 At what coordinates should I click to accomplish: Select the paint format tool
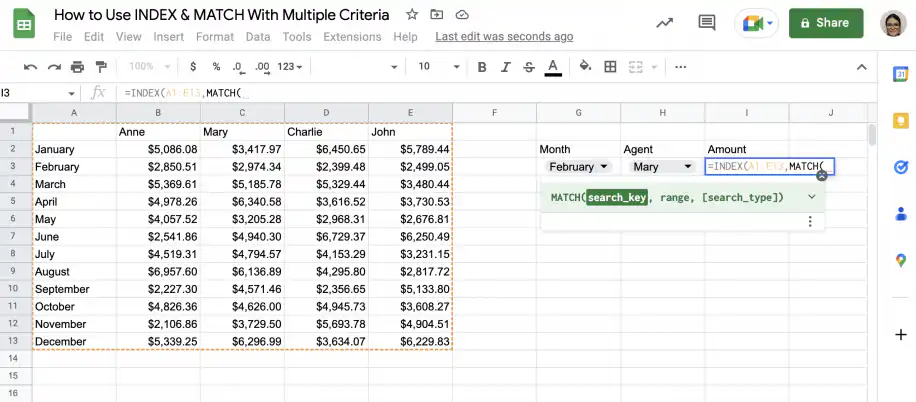pyautogui.click(x=101, y=67)
